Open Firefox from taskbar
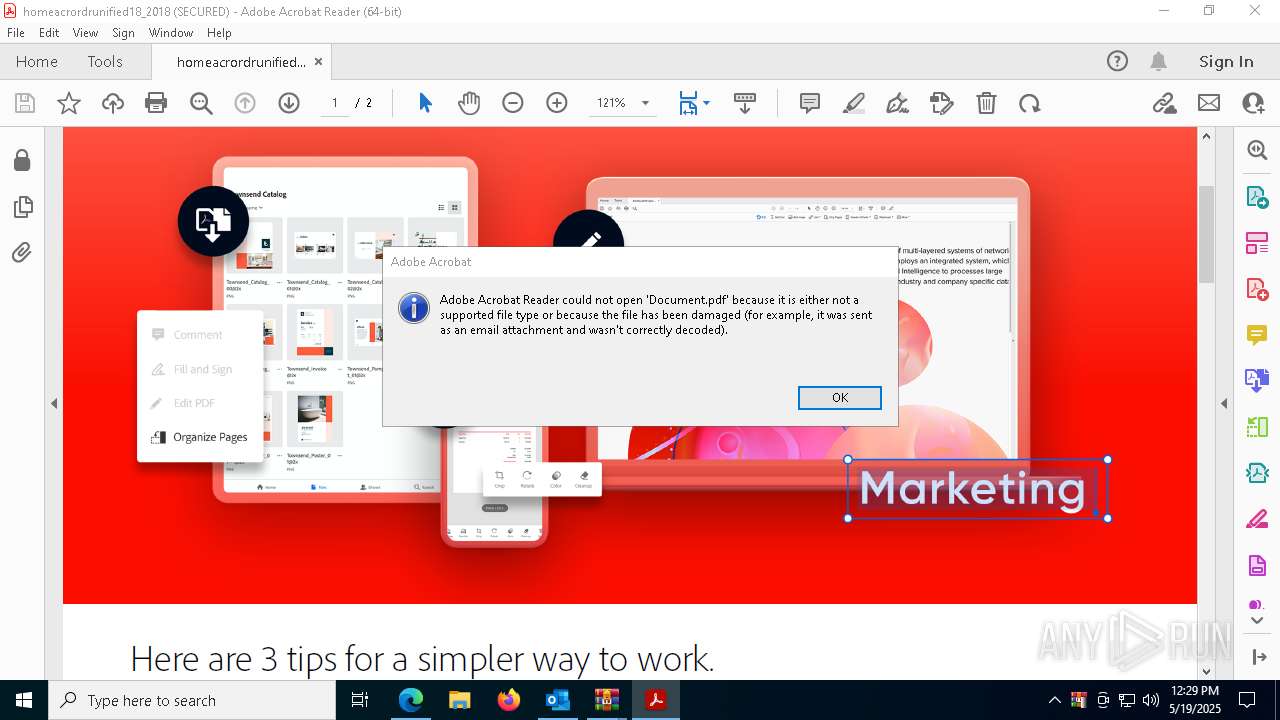The height and width of the screenshot is (720, 1280). (x=509, y=700)
